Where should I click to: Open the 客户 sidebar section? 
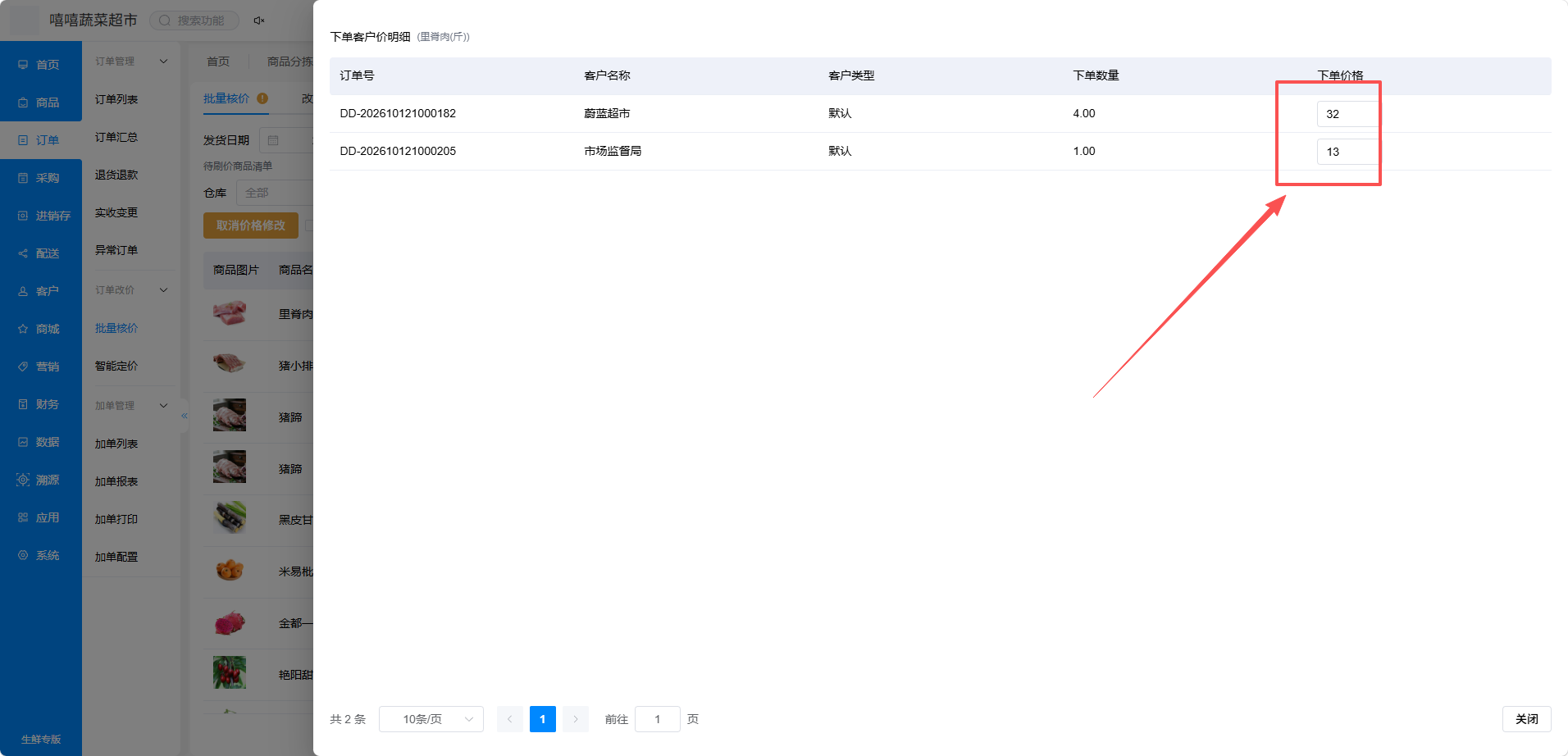point(40,291)
